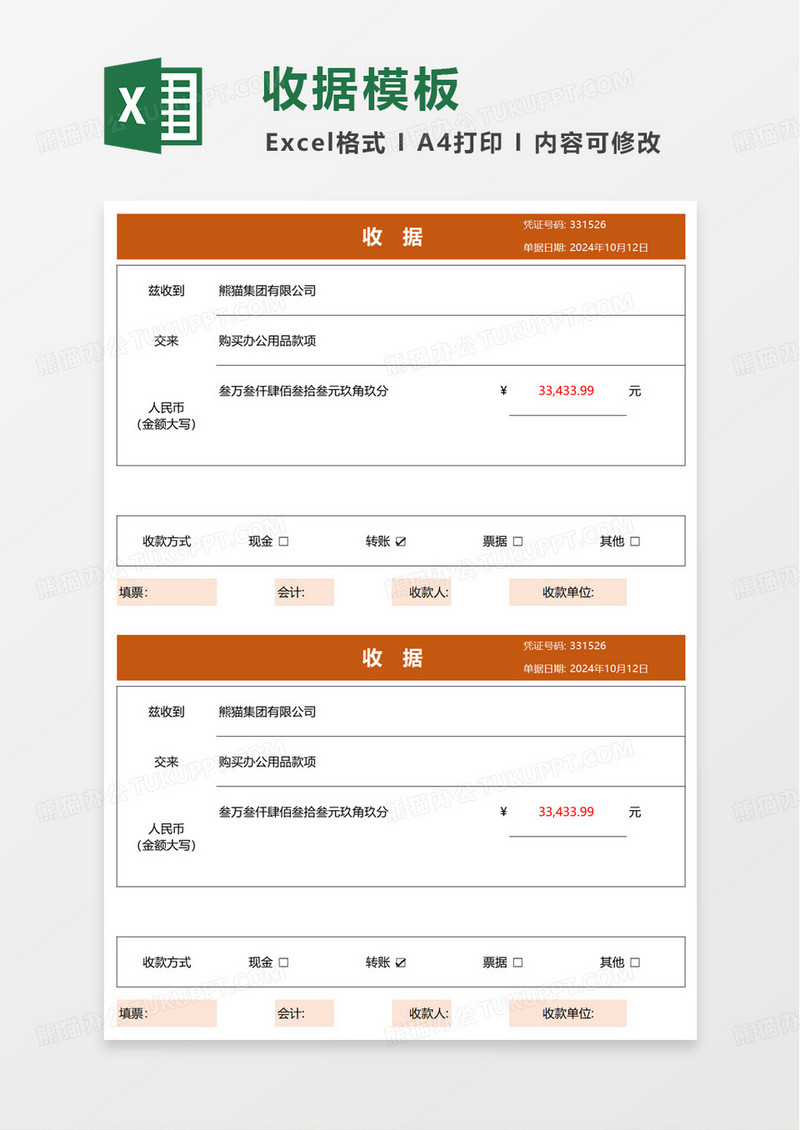Click 叁万叁仟肆佰叁拾叁元玖角玖分 in the lower receipt
The width and height of the screenshot is (800, 1130).
303,811
